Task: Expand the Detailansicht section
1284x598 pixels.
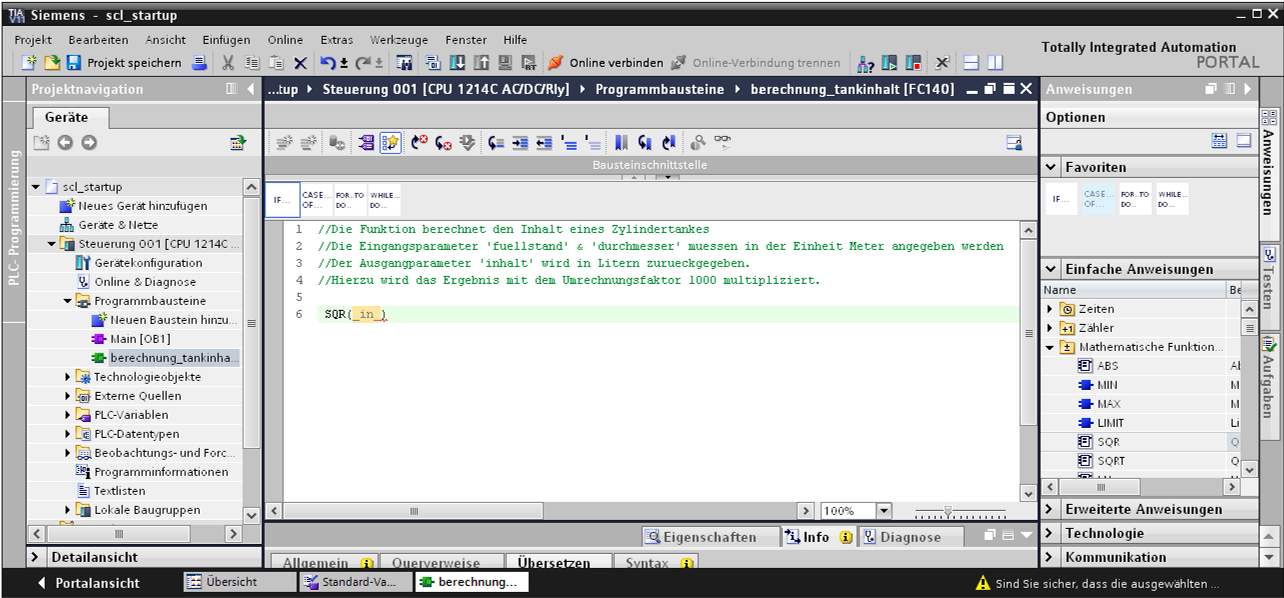Action: coord(36,557)
